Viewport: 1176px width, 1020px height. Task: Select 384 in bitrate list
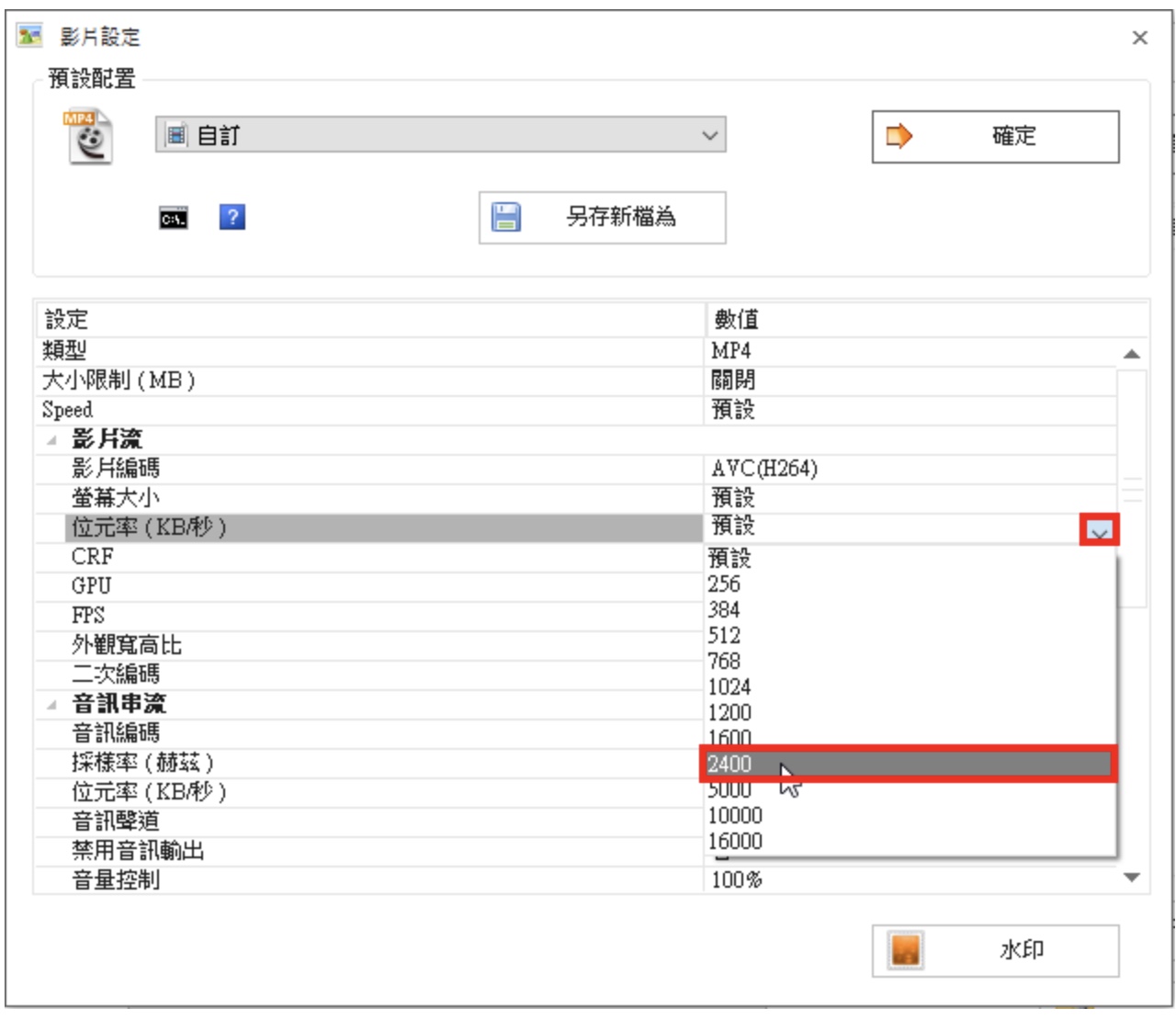[x=909, y=609]
